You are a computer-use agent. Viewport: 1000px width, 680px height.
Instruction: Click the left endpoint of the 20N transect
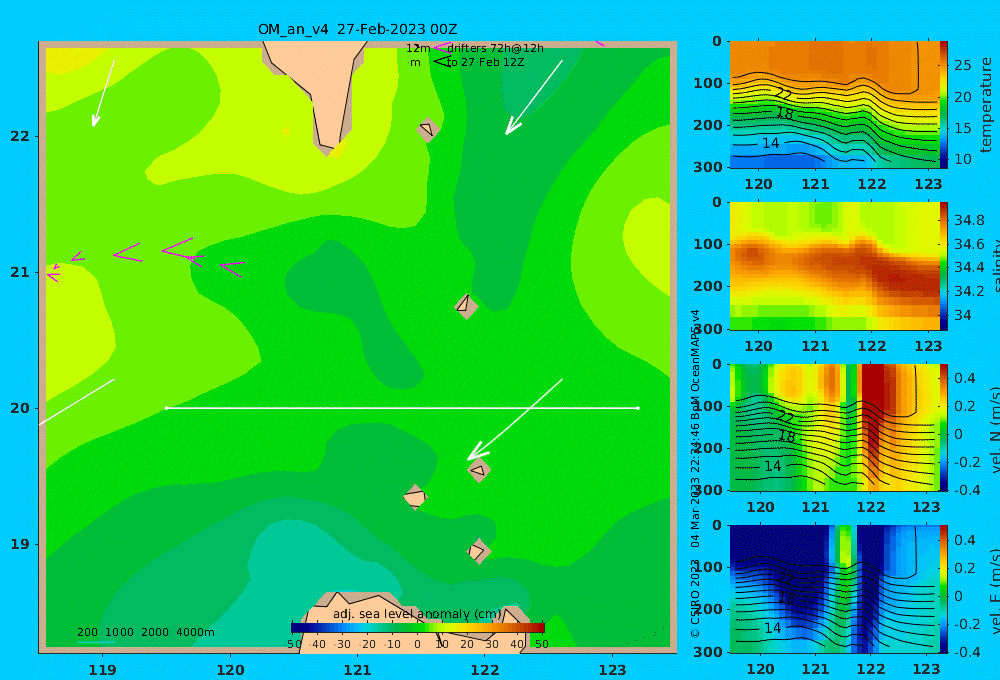pyautogui.click(x=166, y=408)
